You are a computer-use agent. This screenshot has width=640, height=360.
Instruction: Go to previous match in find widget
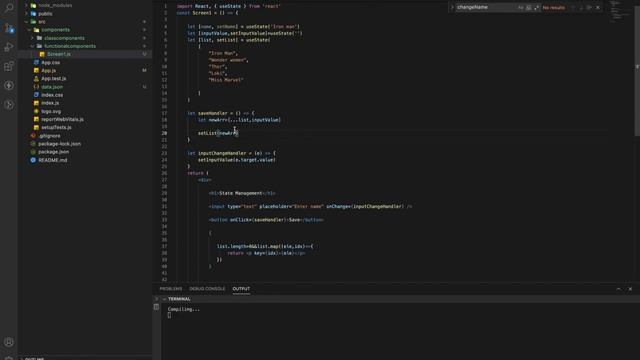(573, 7)
